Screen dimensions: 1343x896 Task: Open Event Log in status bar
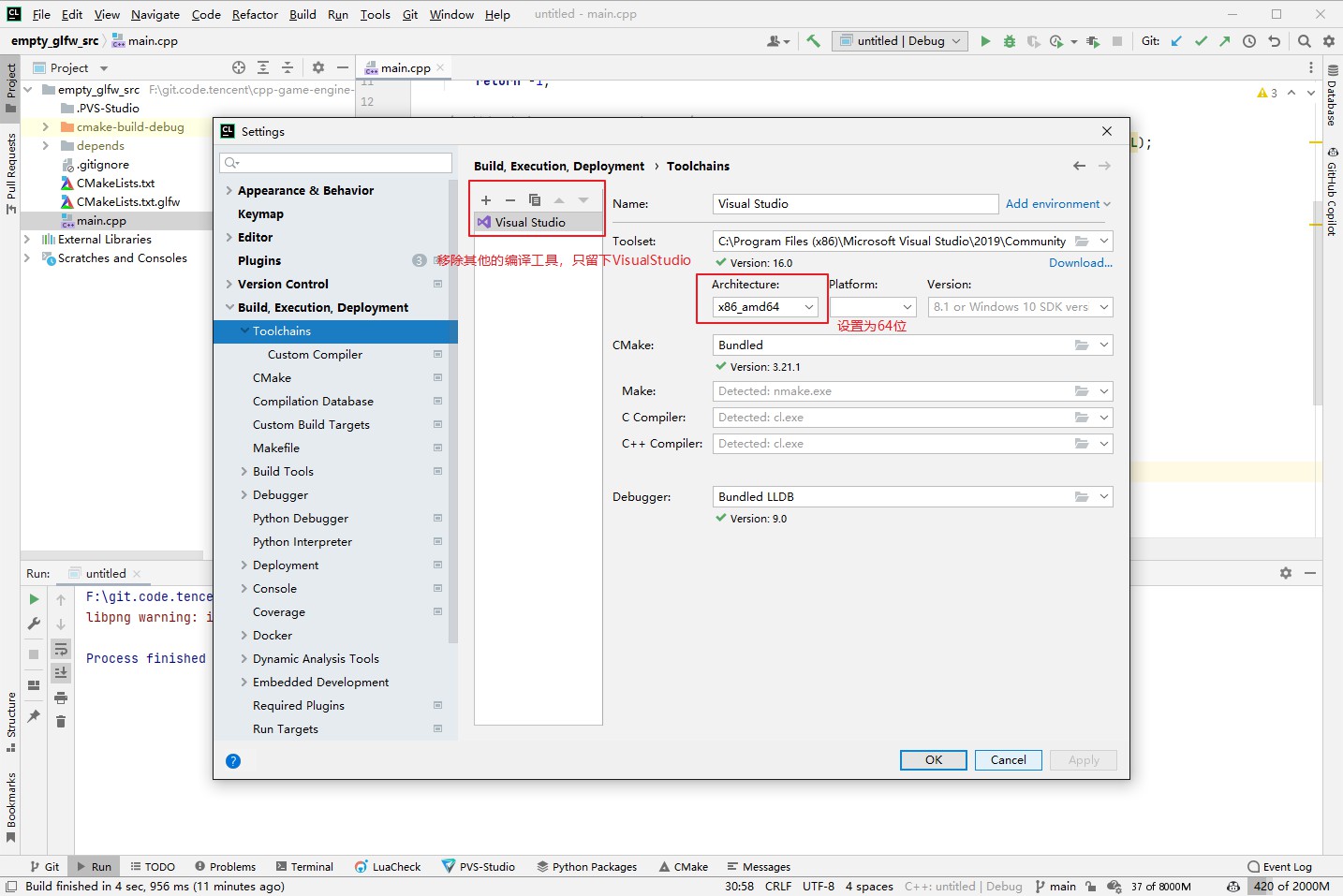click(x=1279, y=867)
